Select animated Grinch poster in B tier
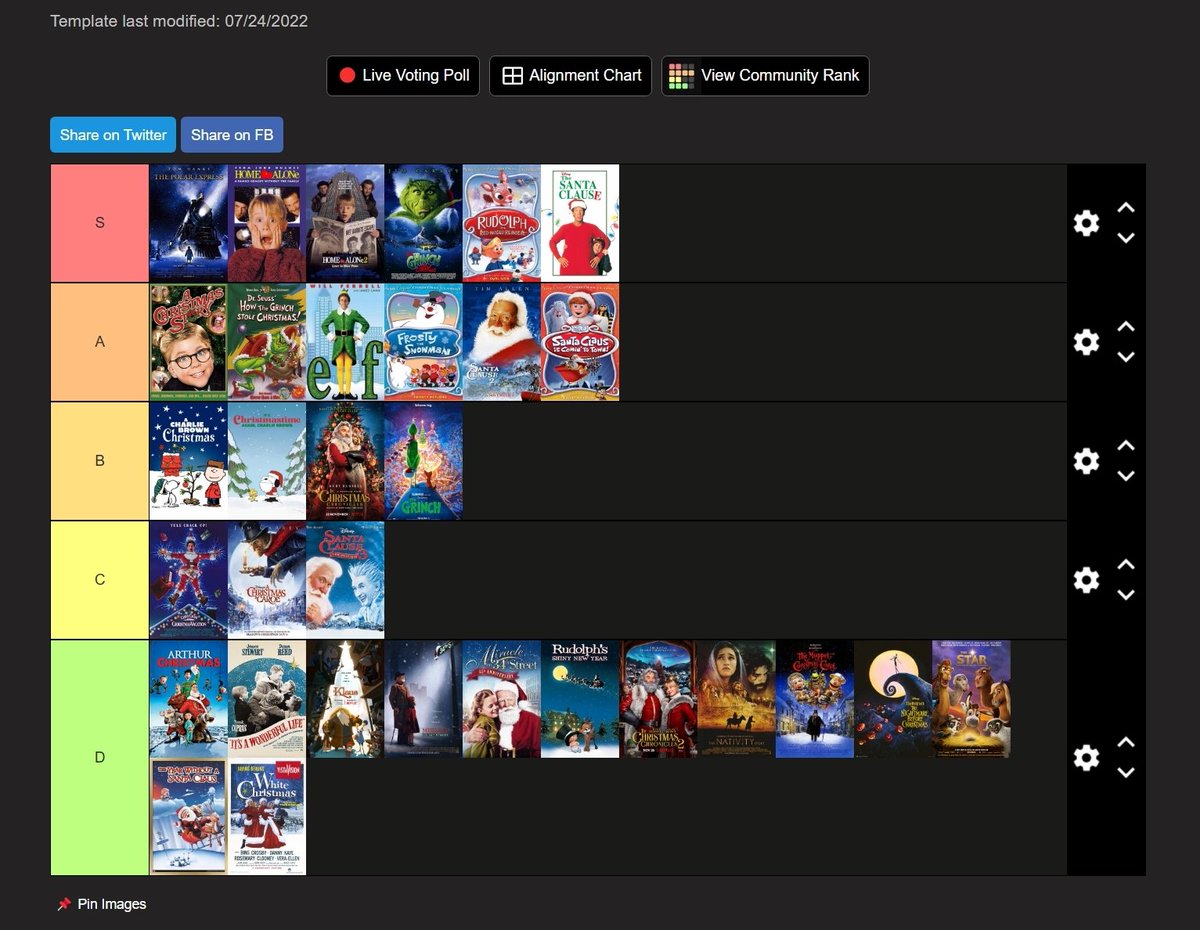The image size is (1200, 930). (423, 461)
